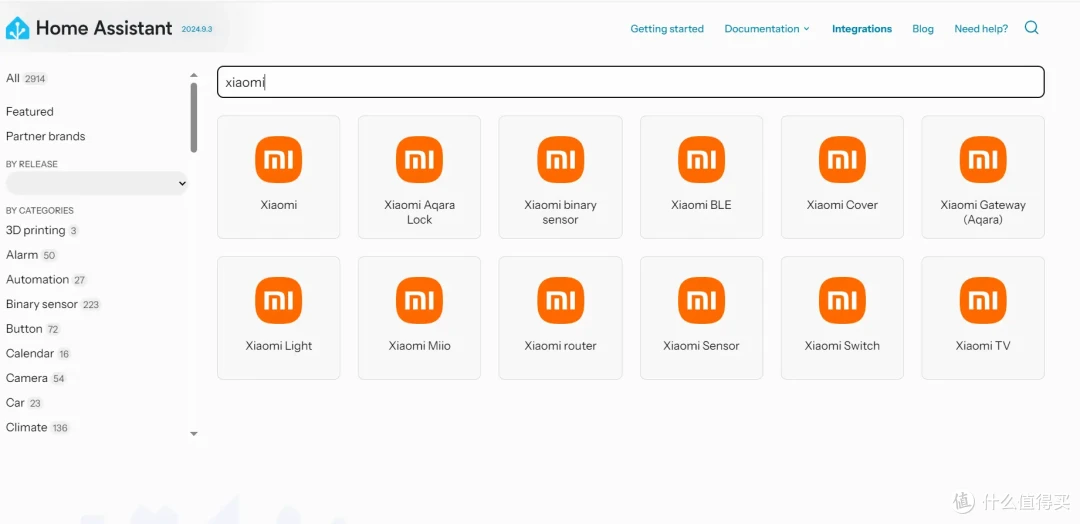Click the "Xiaomi Cover" card title
This screenshot has height=524, width=1080.
point(842,205)
